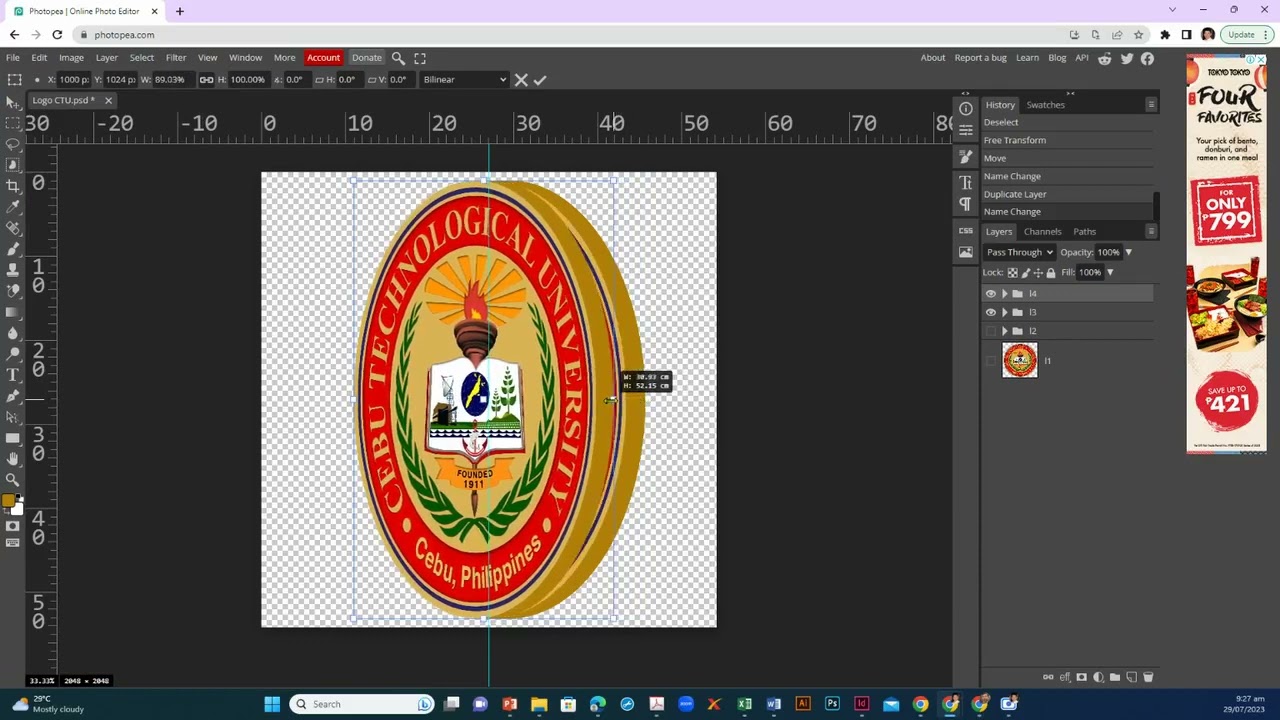This screenshot has height=720, width=1280.
Task: Open the Character panel icon
Action: (x=965, y=183)
